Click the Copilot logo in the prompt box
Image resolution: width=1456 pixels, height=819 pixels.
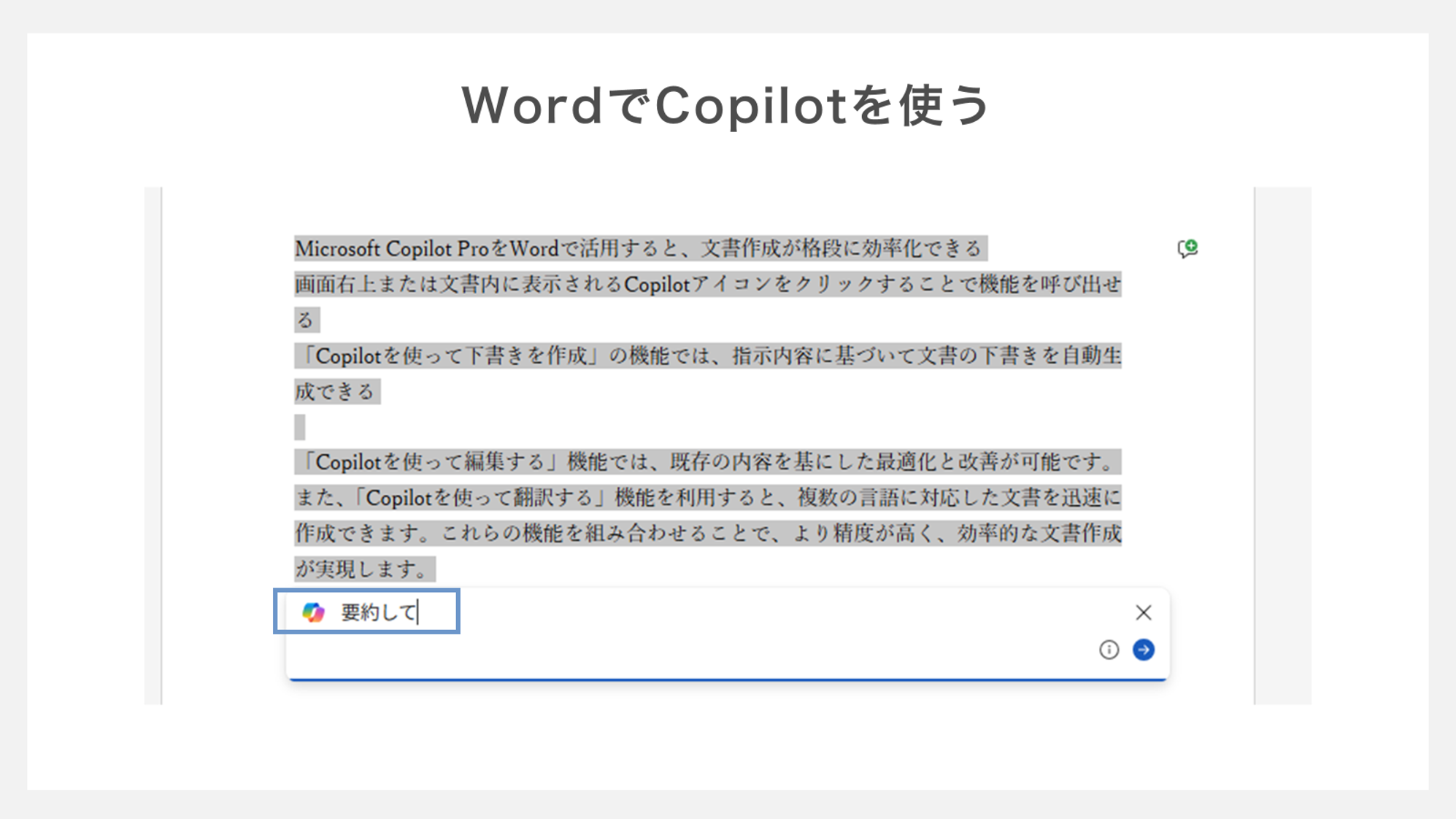click(x=314, y=612)
